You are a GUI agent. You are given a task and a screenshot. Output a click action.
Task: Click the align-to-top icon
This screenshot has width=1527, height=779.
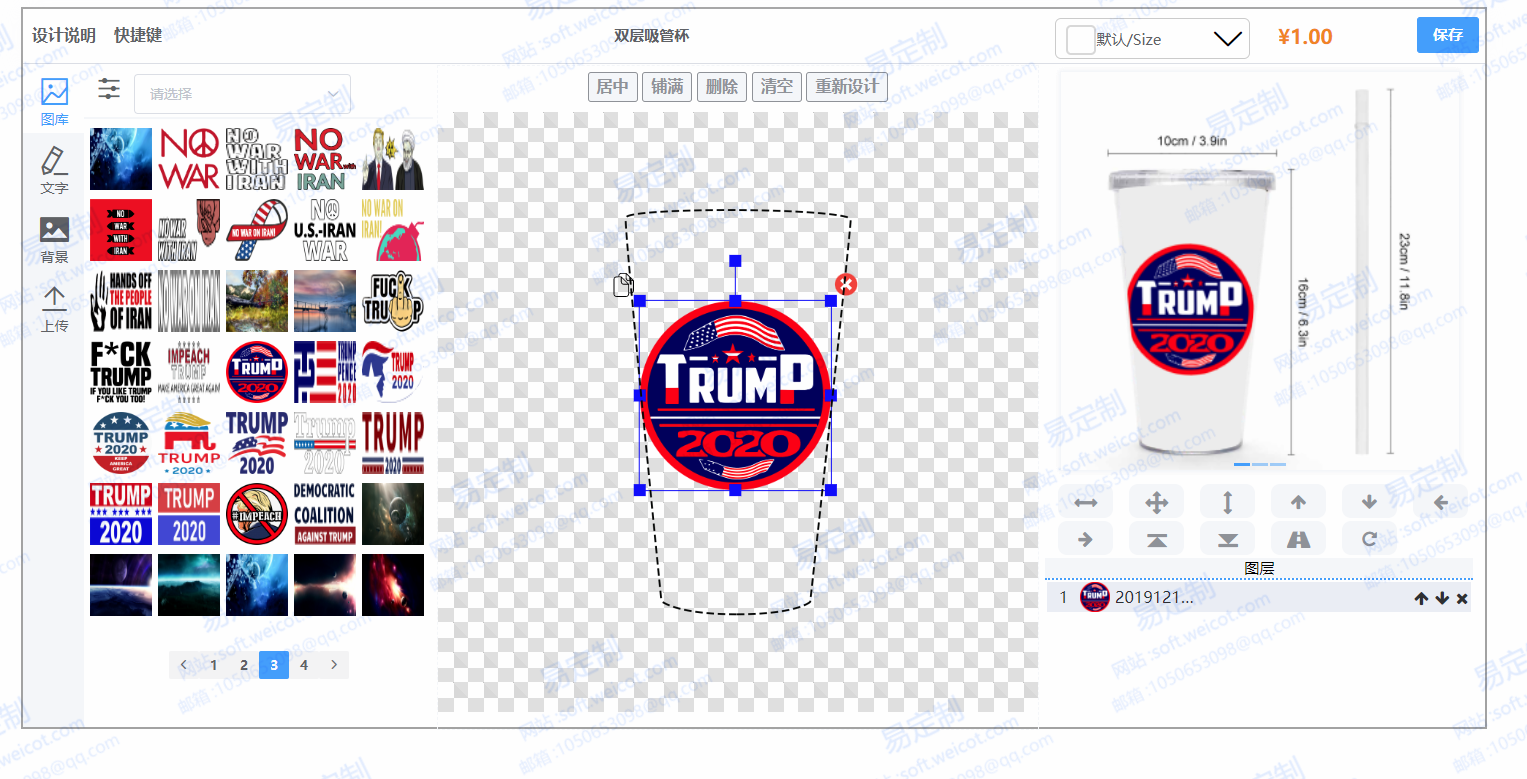point(1156,539)
